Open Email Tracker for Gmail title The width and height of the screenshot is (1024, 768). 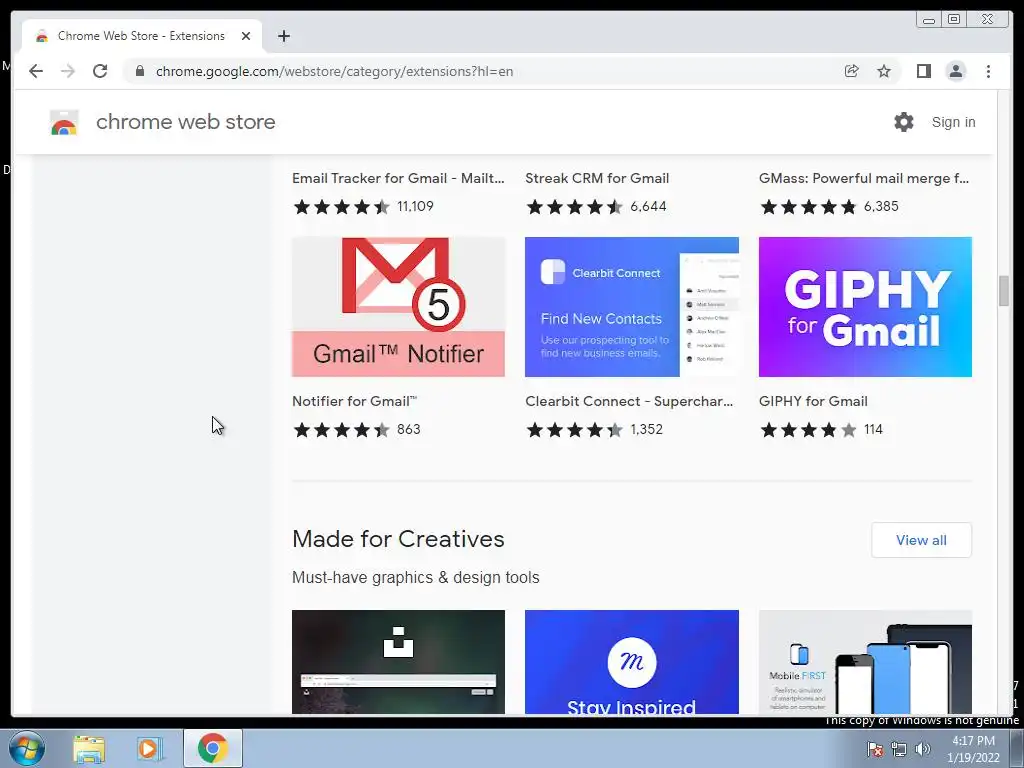pos(398,178)
